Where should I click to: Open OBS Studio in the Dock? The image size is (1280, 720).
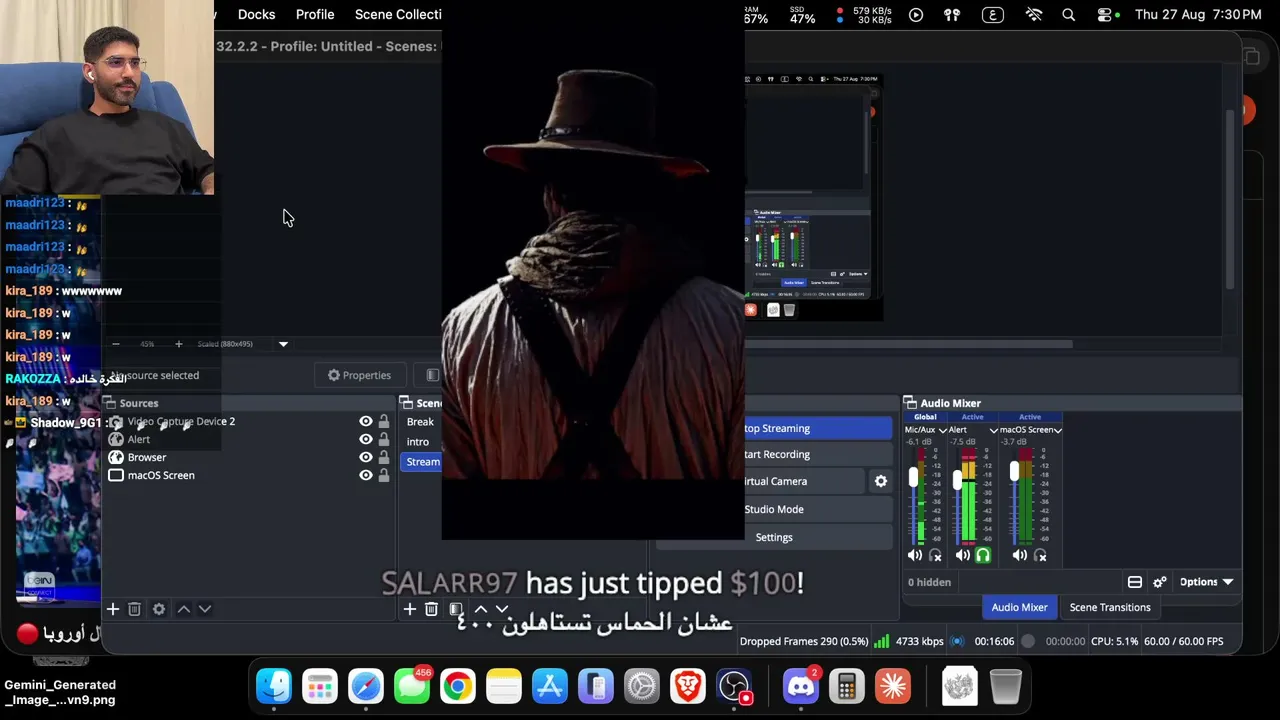click(x=735, y=686)
